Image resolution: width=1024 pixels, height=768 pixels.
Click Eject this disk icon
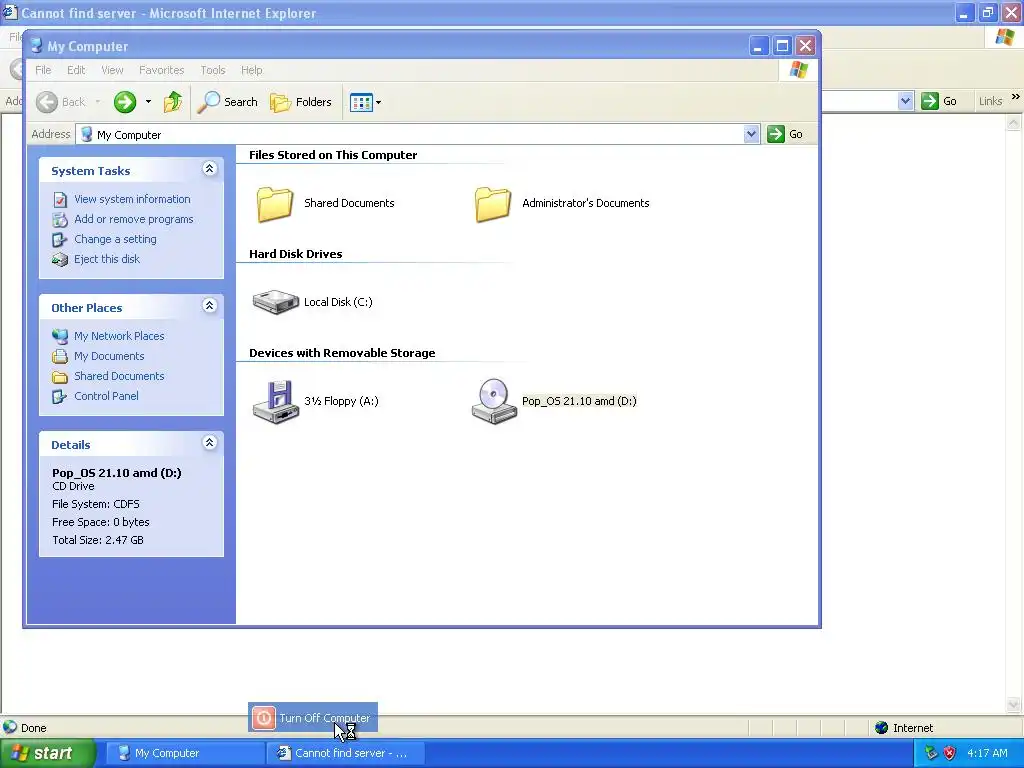pos(60,260)
